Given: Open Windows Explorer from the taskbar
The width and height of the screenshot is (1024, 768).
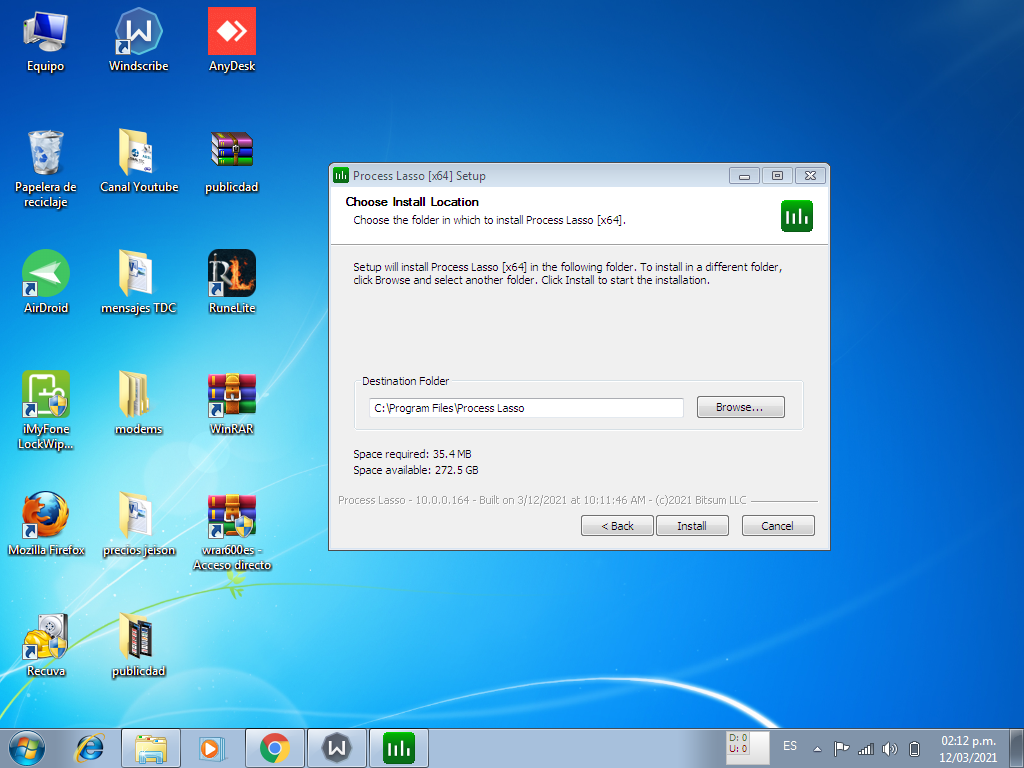Looking at the screenshot, I should (151, 748).
